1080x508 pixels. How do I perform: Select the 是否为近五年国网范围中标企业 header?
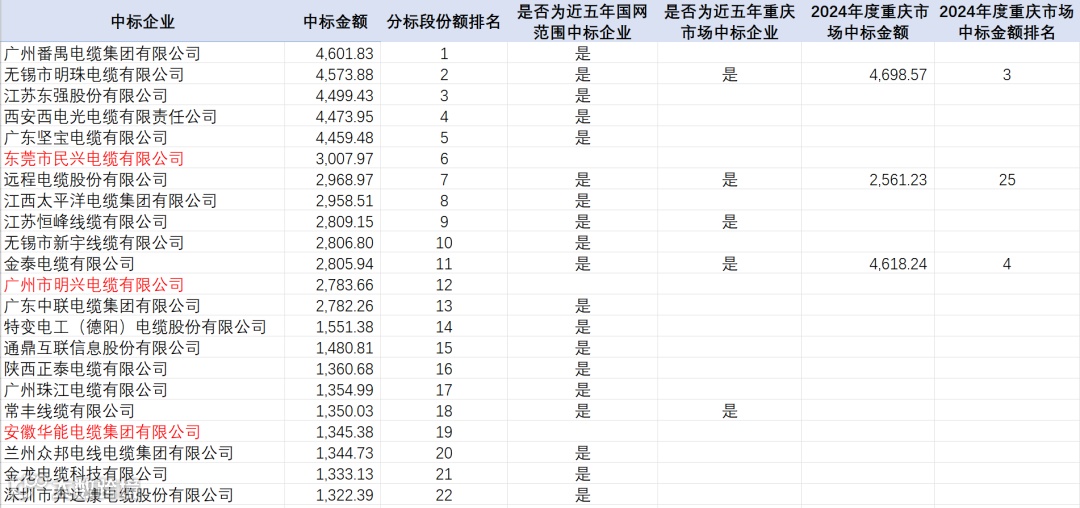pyautogui.click(x=583, y=21)
